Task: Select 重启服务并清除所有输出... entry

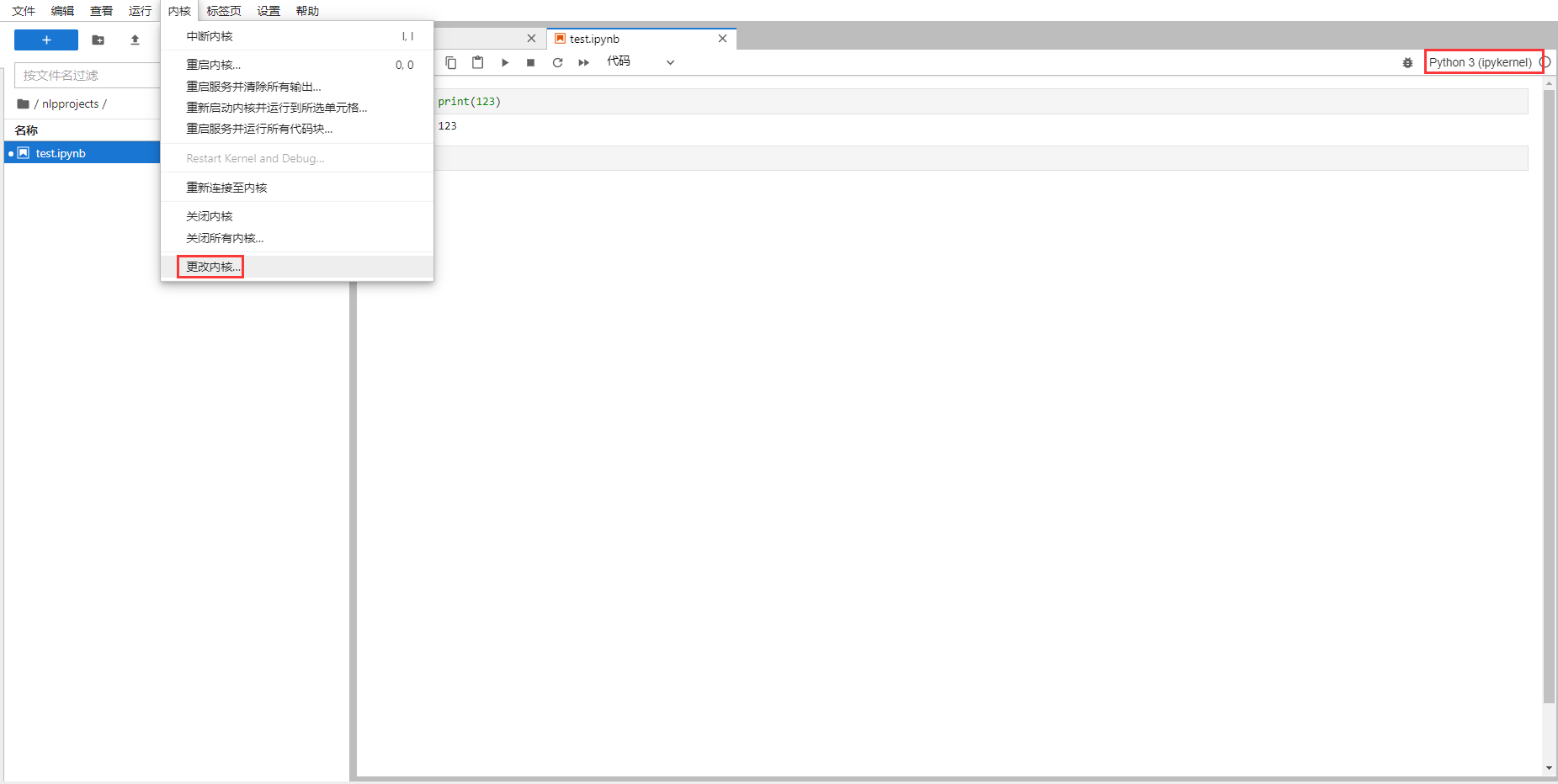Action: tap(297, 87)
